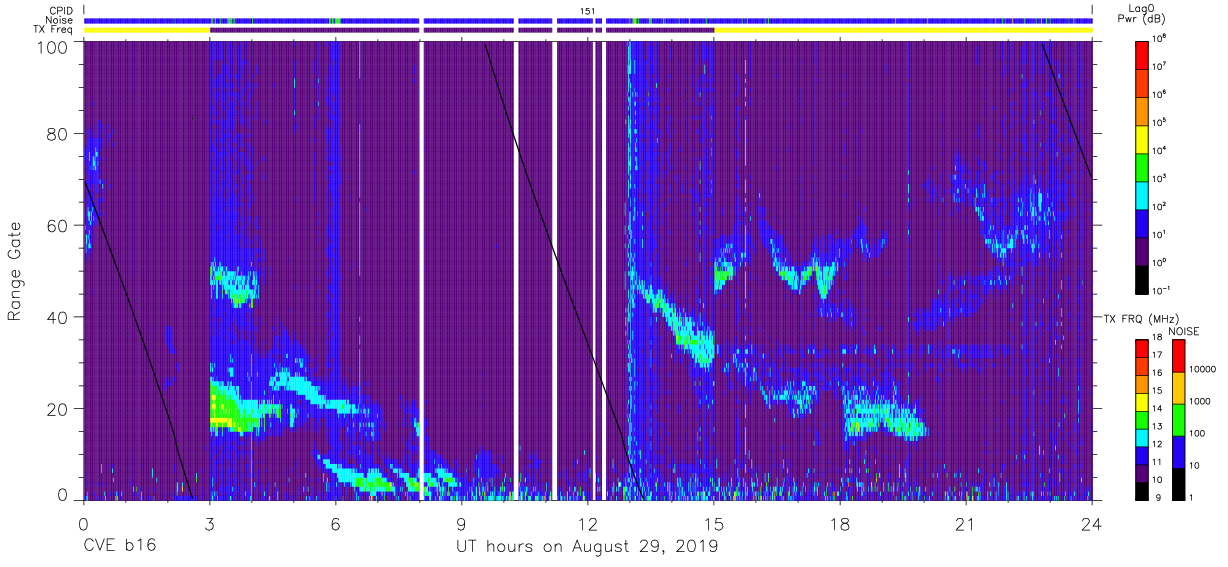1228x567 pixels.
Task: Click the green segment of the Lag0 Pwr colorbar
Action: 1143,167
